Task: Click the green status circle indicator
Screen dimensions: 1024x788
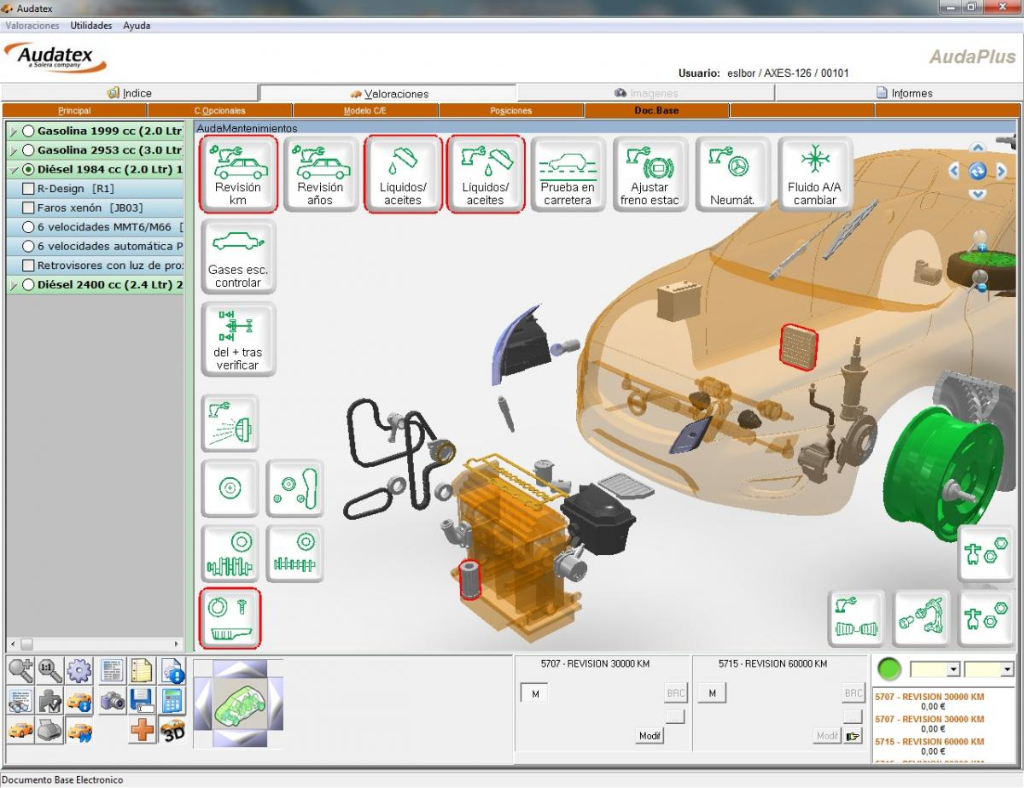Action: pyautogui.click(x=889, y=669)
